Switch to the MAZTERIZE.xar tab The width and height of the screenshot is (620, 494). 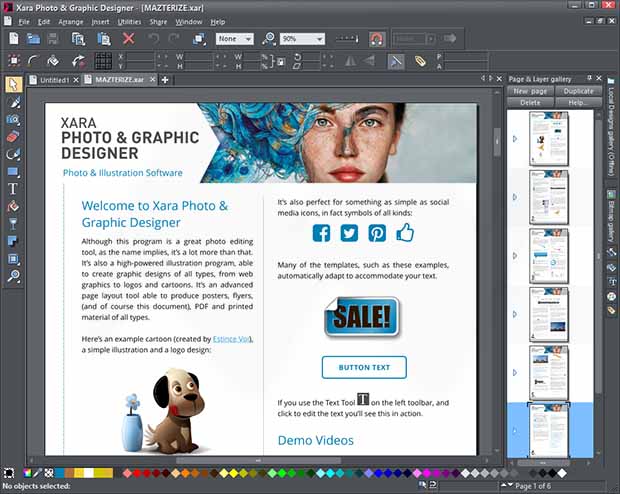coord(119,80)
